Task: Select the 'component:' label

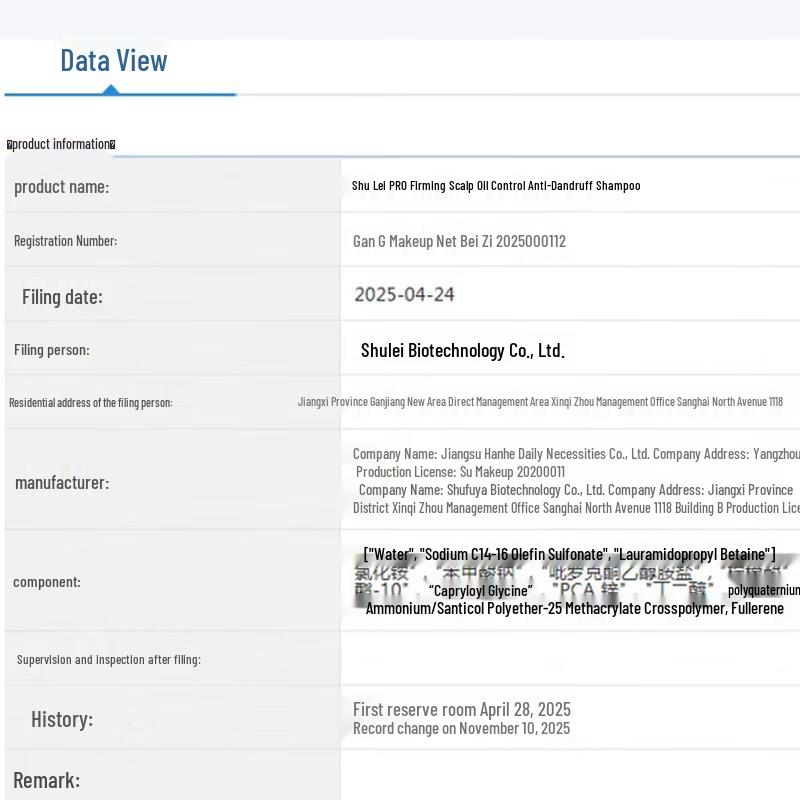Action: (x=47, y=582)
